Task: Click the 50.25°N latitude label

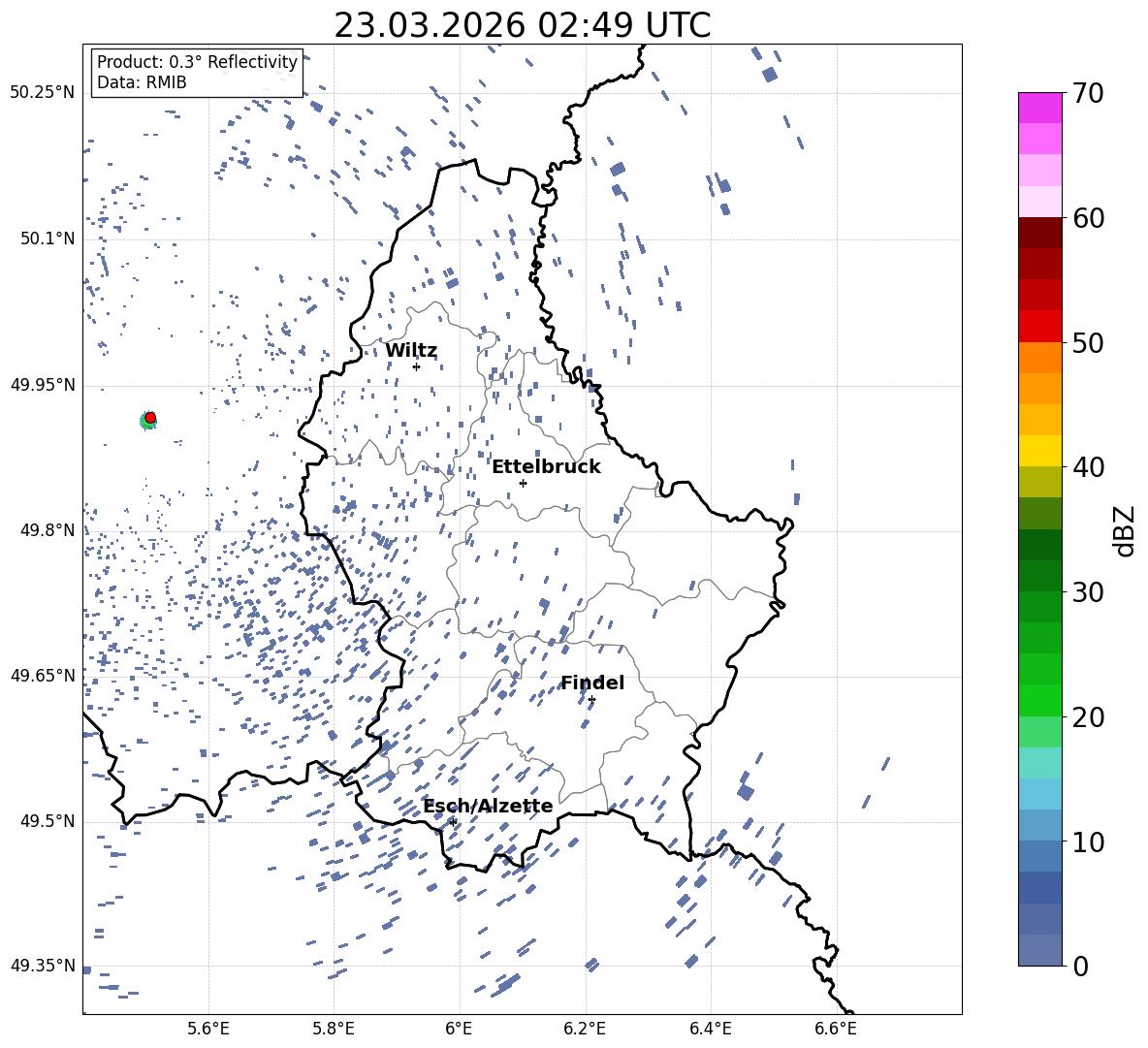Action: pos(43,93)
